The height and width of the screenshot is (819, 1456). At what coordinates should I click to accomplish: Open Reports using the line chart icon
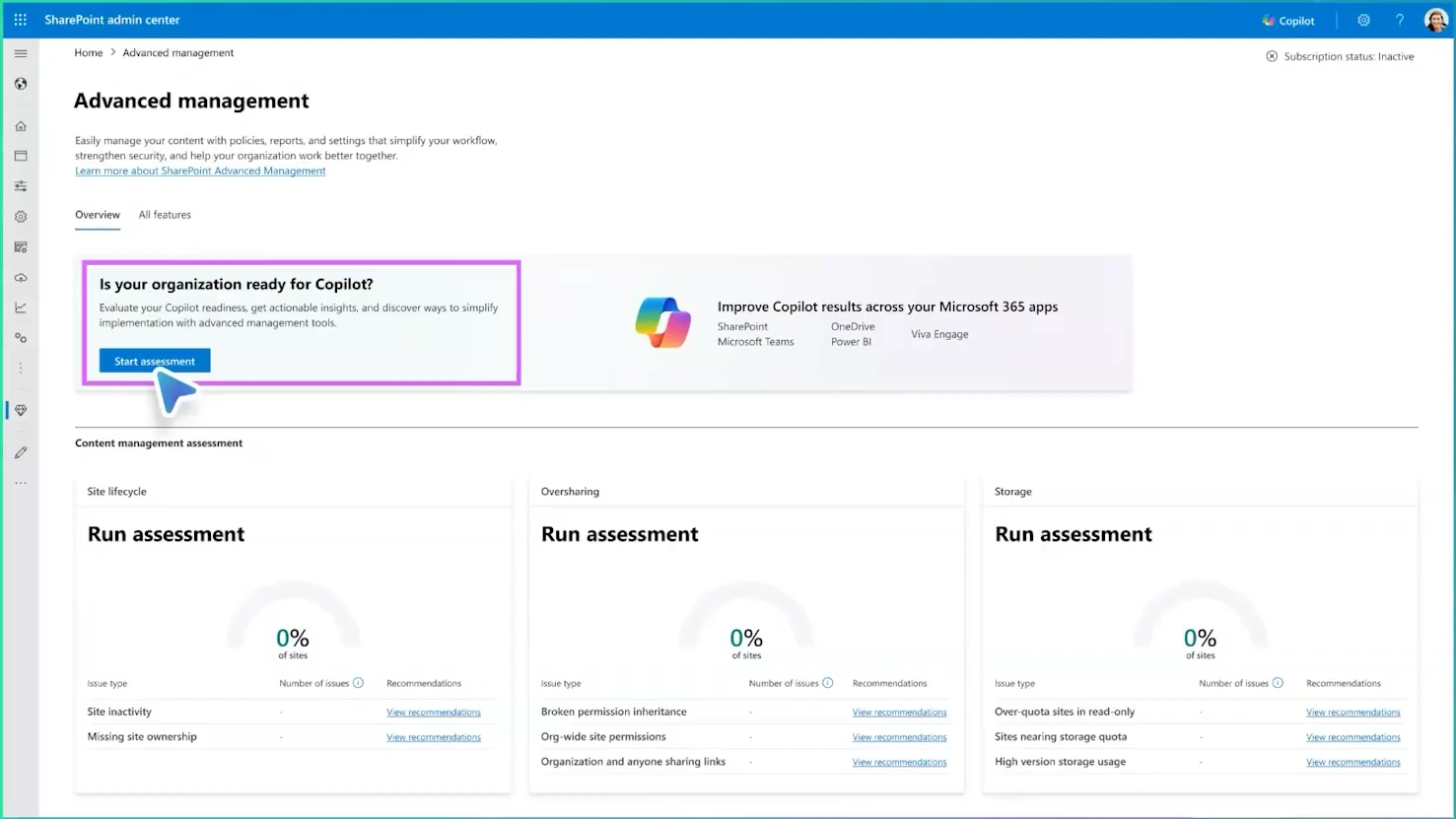point(21,307)
